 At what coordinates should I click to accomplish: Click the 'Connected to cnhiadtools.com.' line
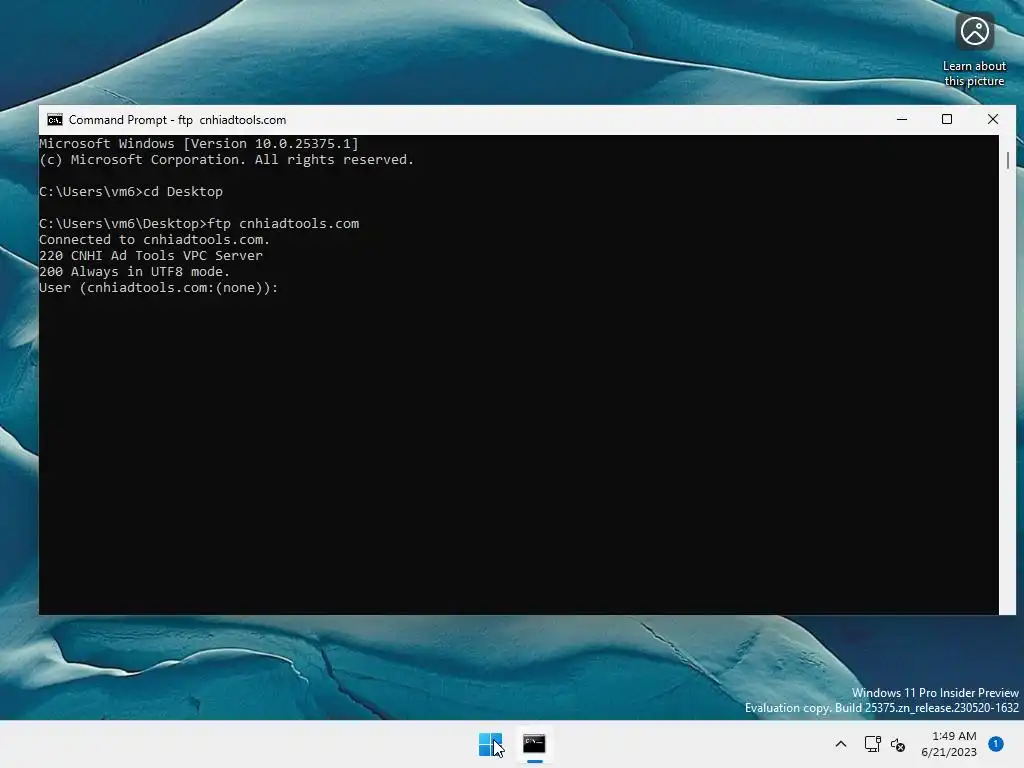155,240
